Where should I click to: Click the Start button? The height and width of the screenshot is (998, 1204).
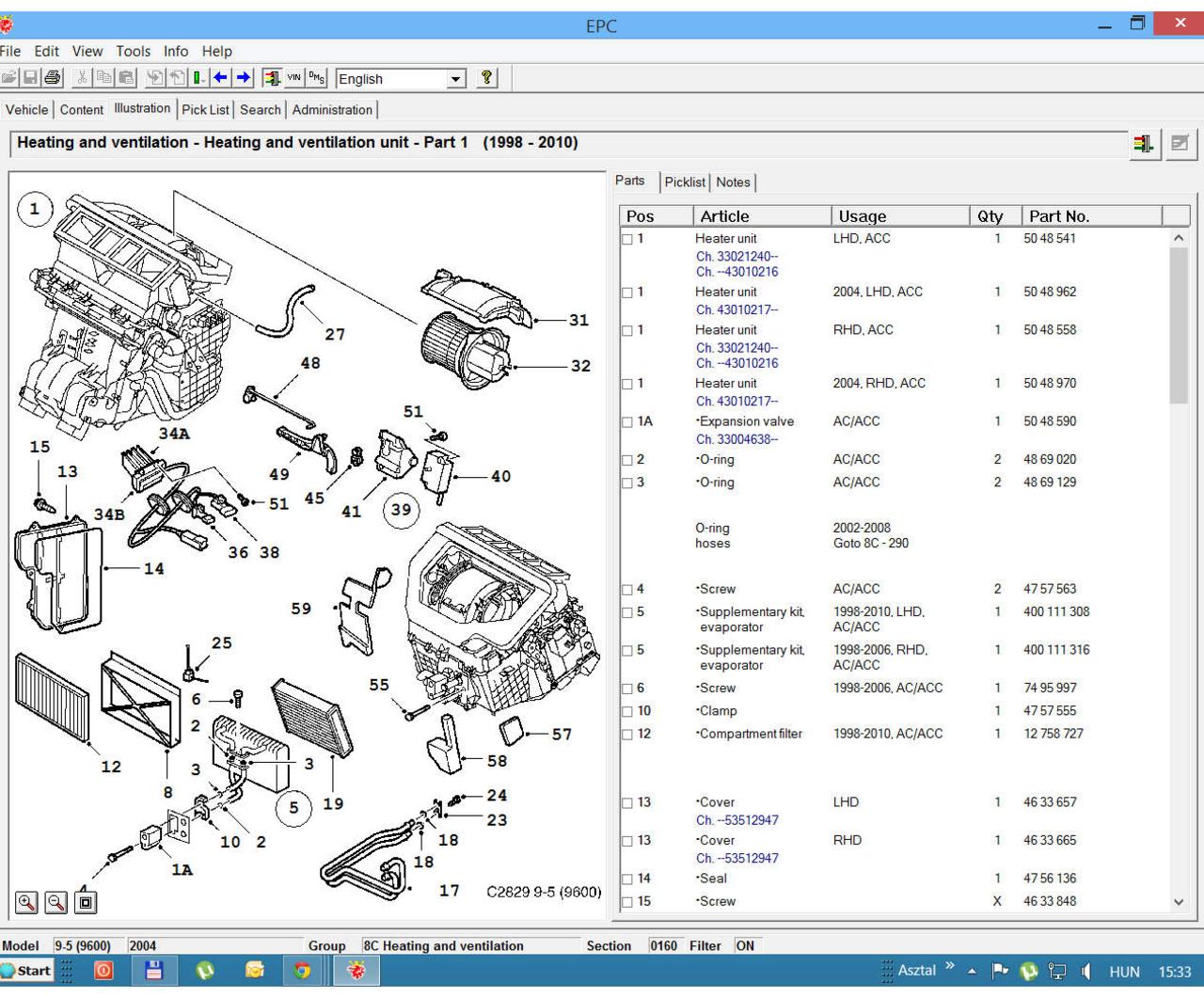click(x=26, y=971)
